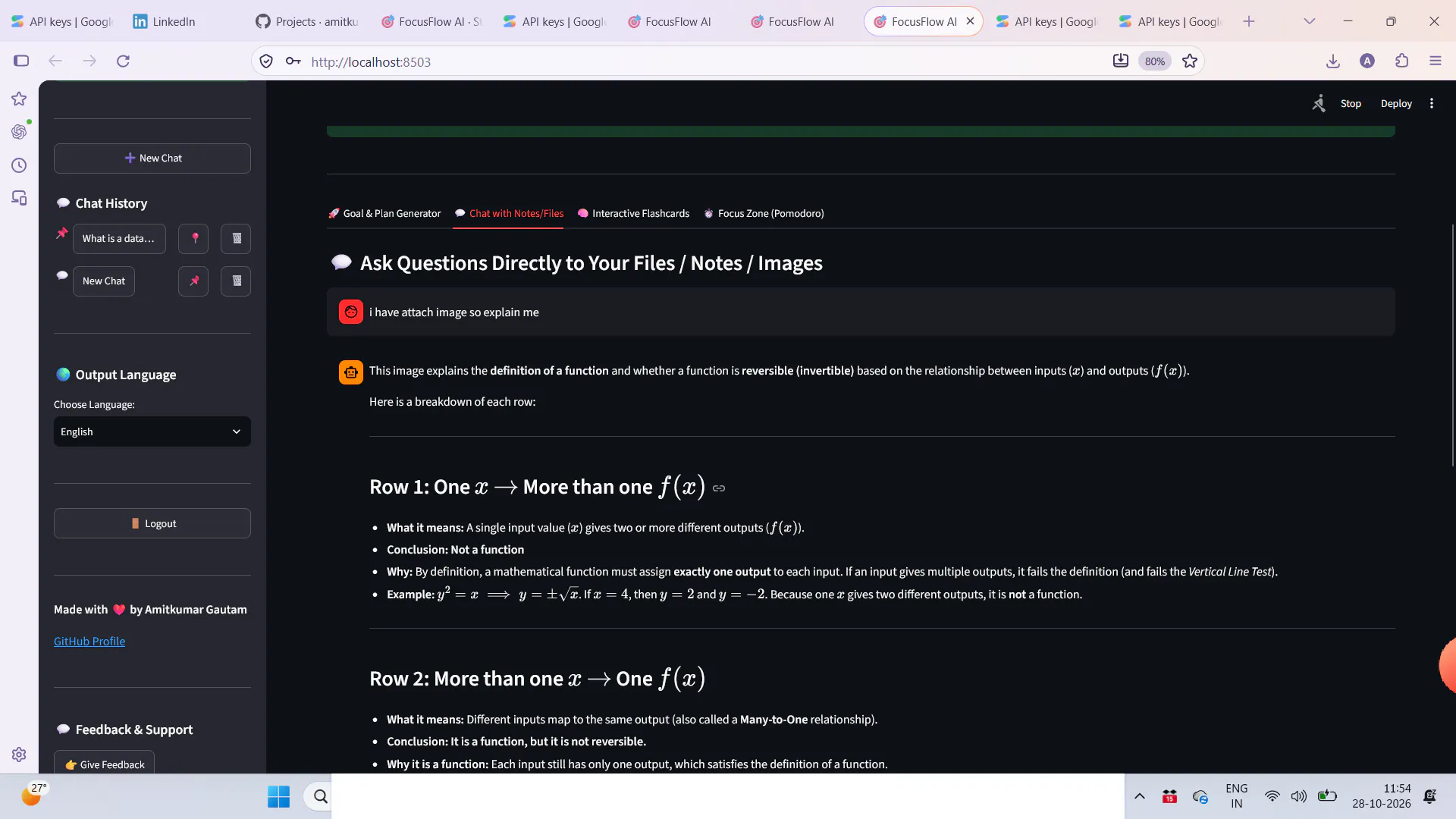Show hidden system tray icons
This screenshot has width=1456, height=819.
[x=1140, y=796]
